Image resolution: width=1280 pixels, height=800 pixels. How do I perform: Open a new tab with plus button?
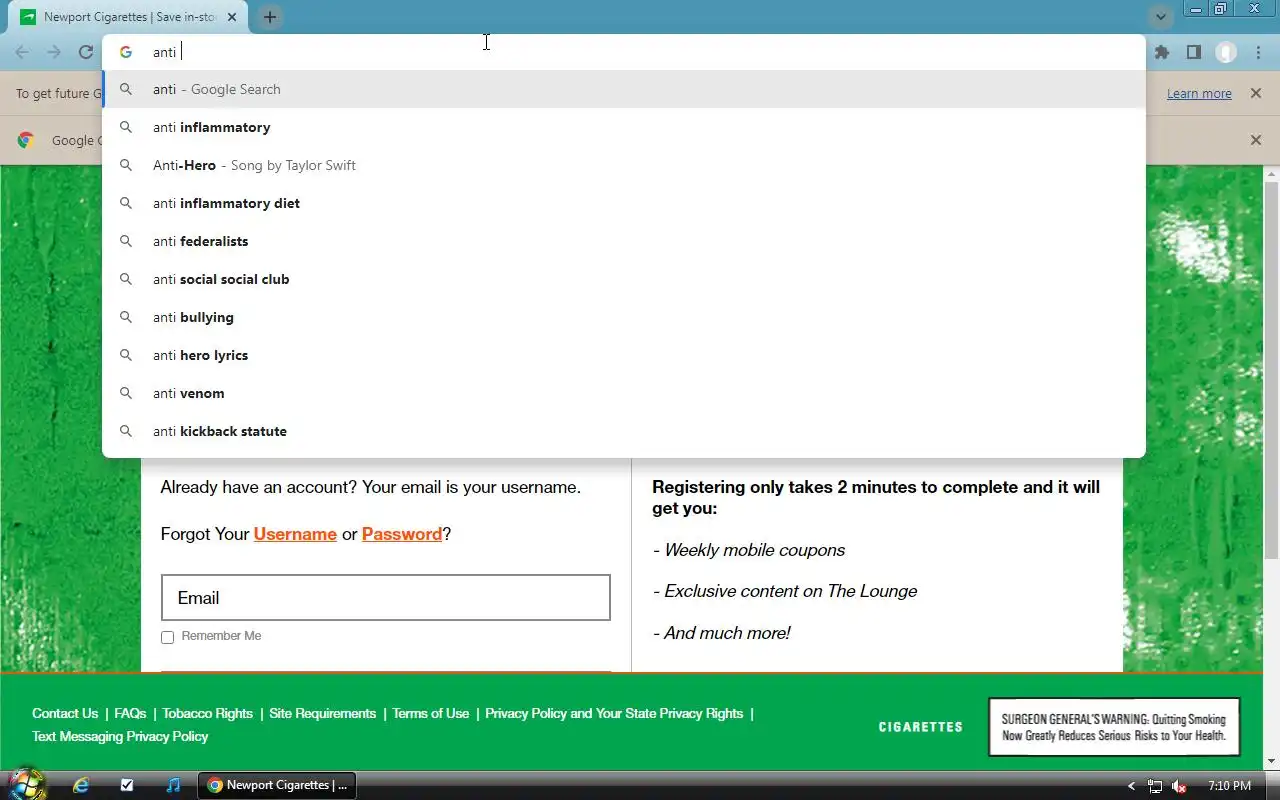tap(270, 17)
